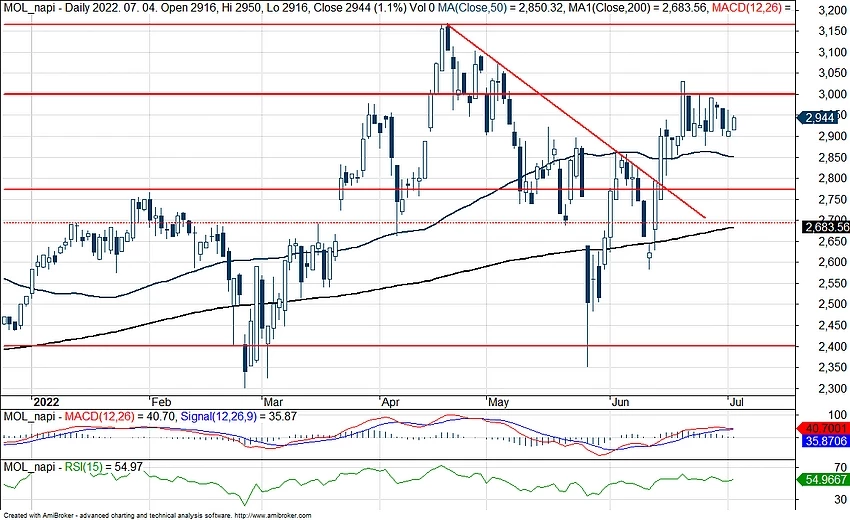The width and height of the screenshot is (850, 520).
Task: Click the Mar label on the date axis
Action: pos(273,402)
